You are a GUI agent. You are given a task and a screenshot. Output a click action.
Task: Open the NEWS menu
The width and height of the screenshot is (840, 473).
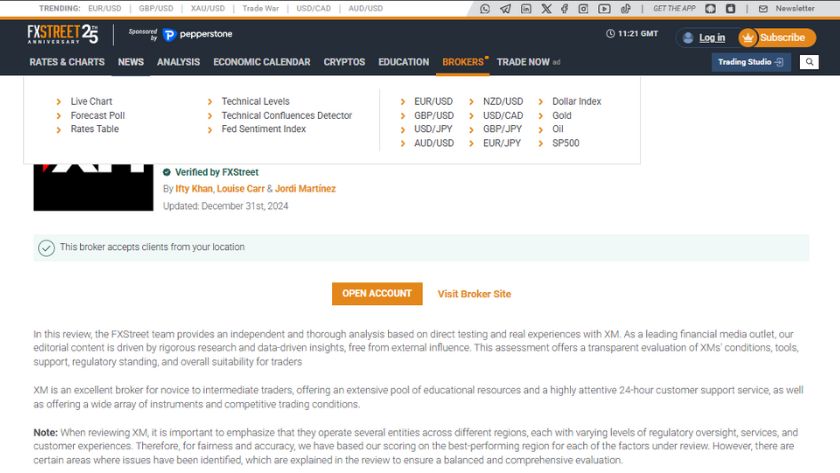(x=131, y=62)
